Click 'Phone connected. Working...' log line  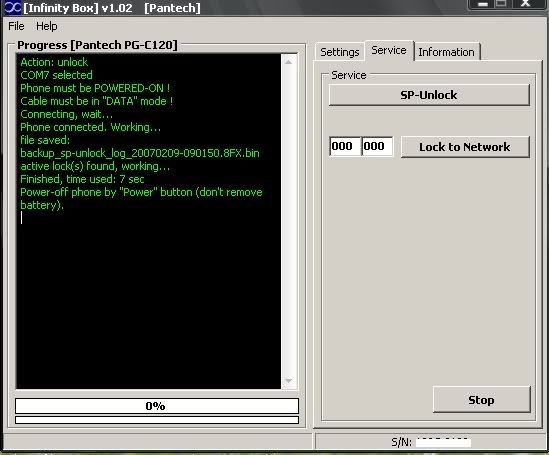click(90, 127)
